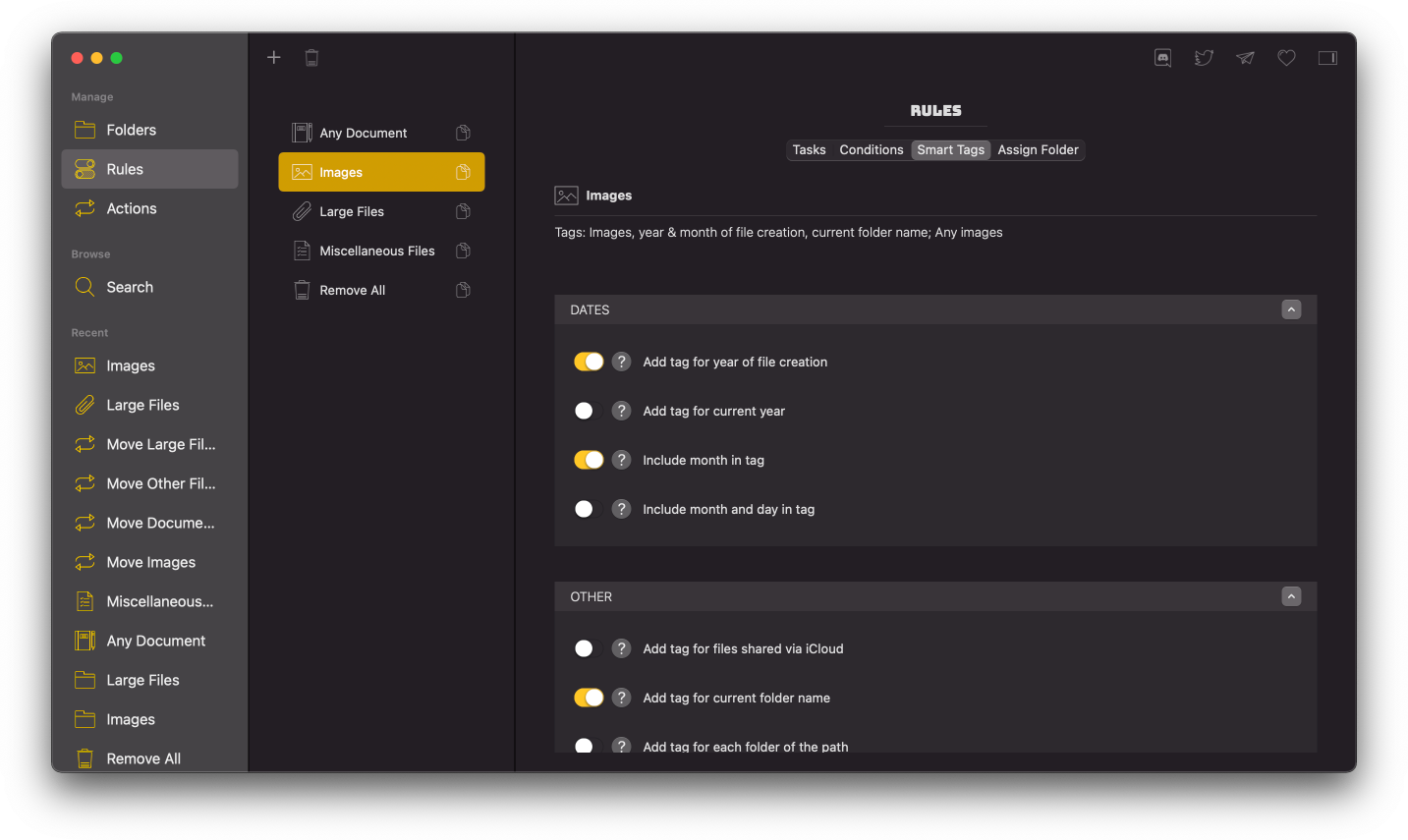Image resolution: width=1408 pixels, height=840 pixels.
Task: Collapse the OTHER section
Action: coord(1291,595)
